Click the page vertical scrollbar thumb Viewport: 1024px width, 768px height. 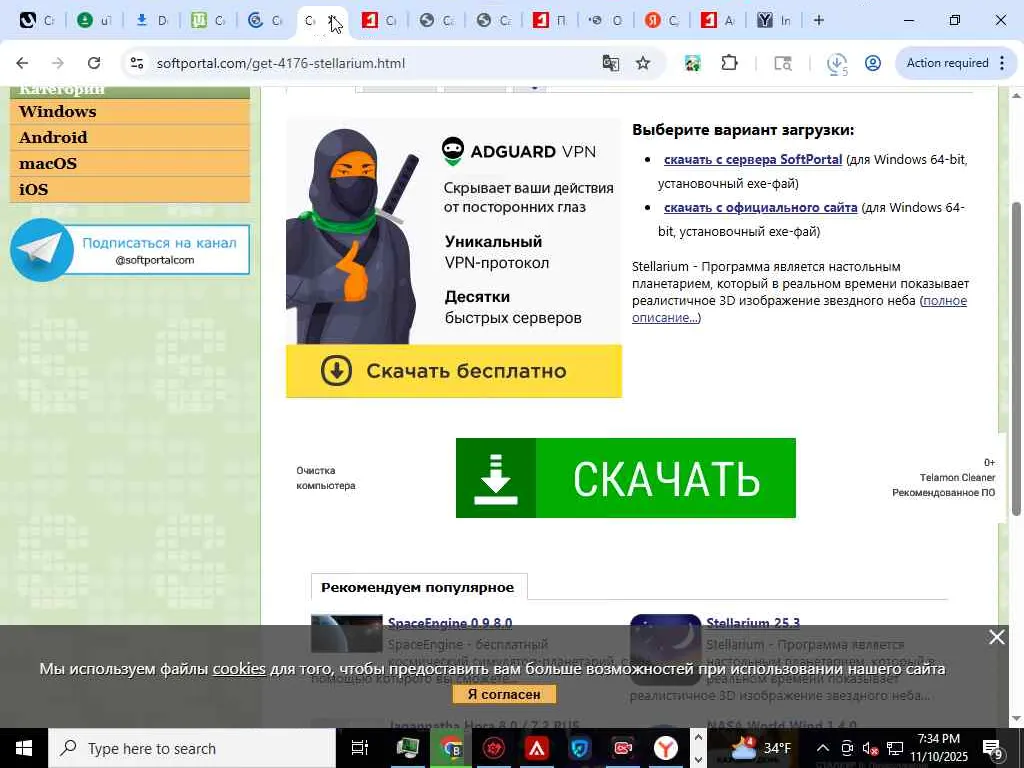pyautogui.click(x=1016, y=358)
